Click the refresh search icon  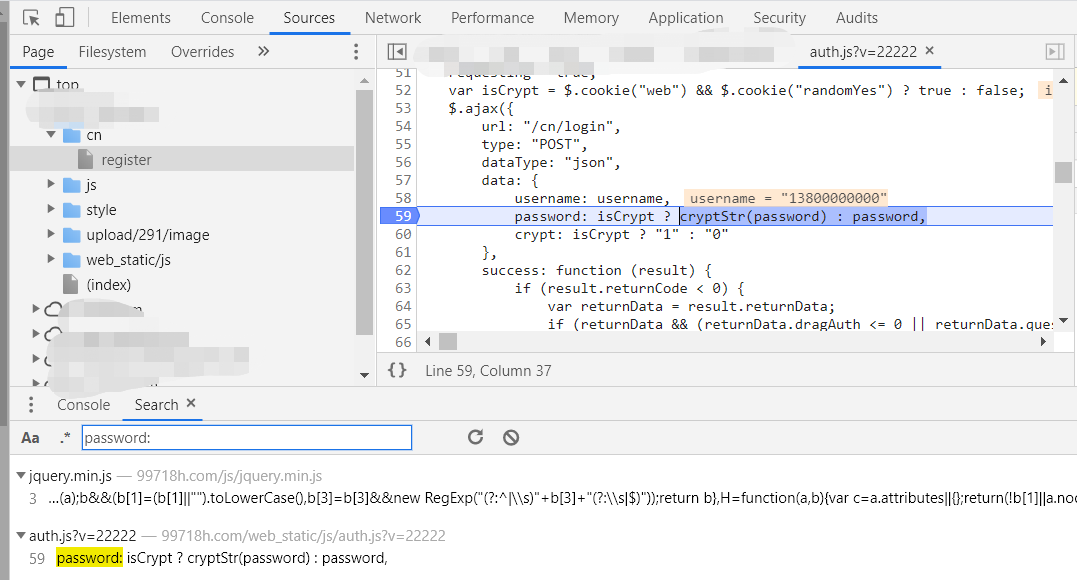click(476, 437)
